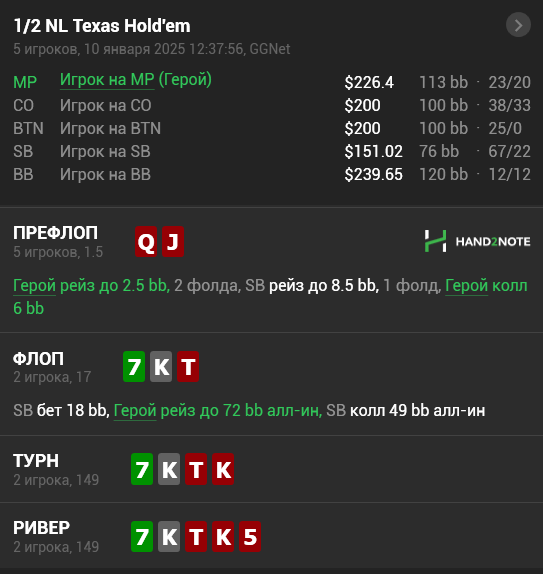Click the hero's 23/20 stats

point(509,82)
